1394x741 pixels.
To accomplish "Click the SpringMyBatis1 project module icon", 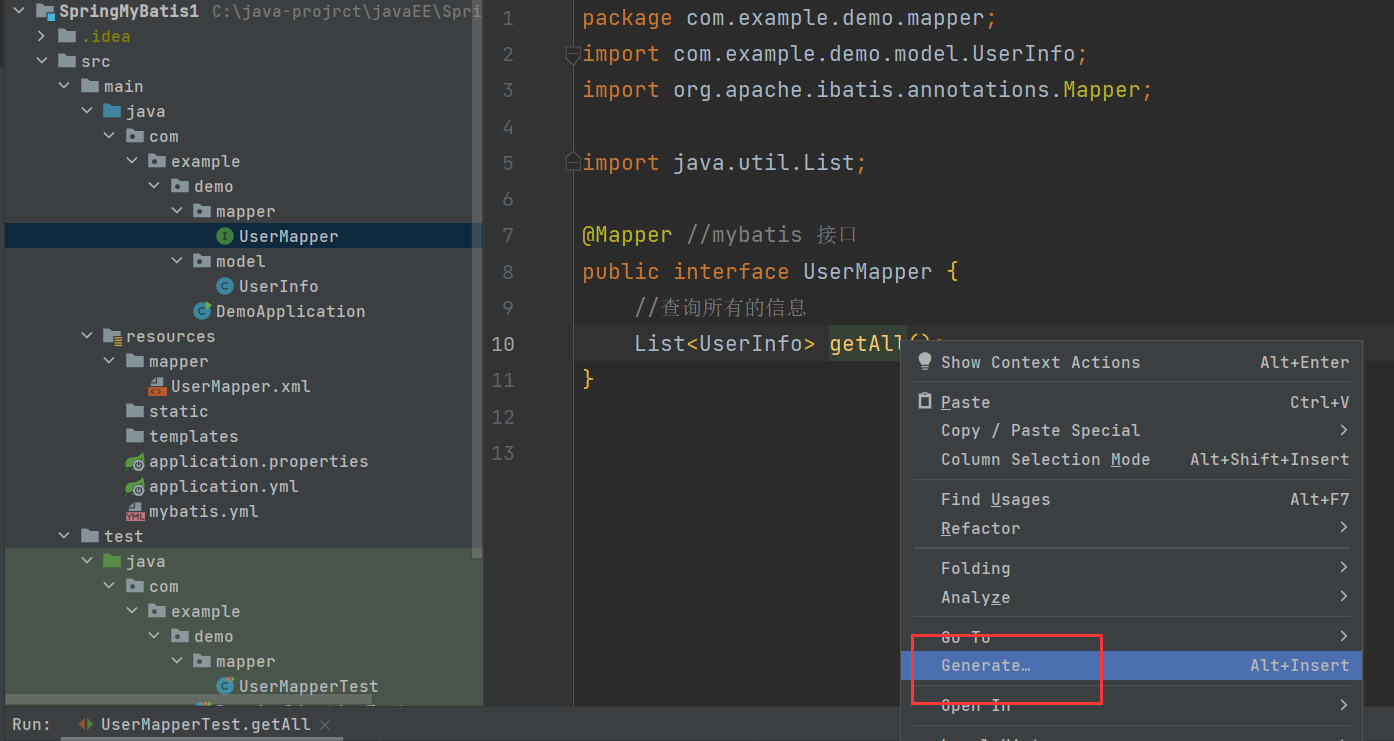I will (45, 12).
